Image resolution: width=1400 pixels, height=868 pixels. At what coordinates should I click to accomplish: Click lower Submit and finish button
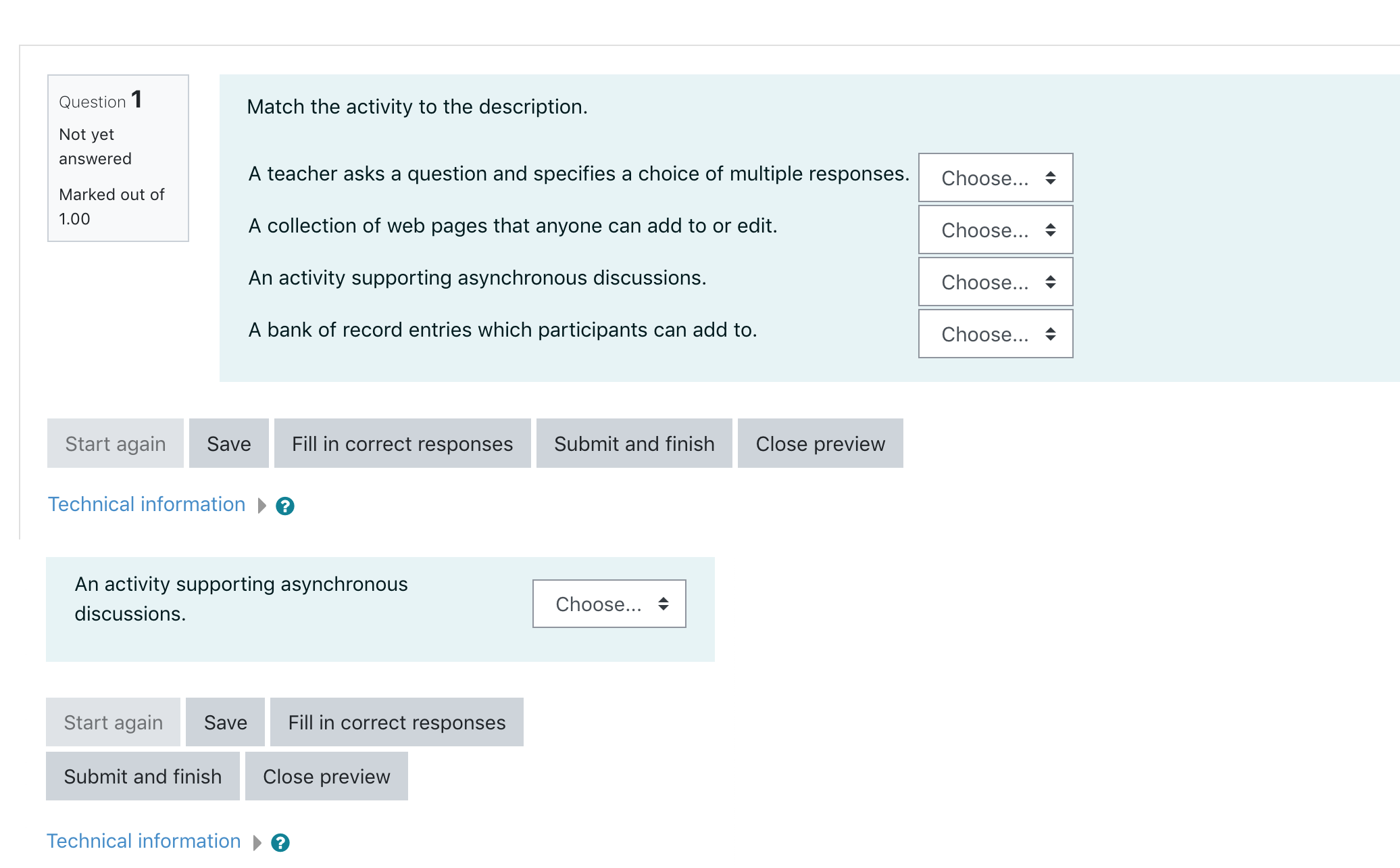point(143,776)
